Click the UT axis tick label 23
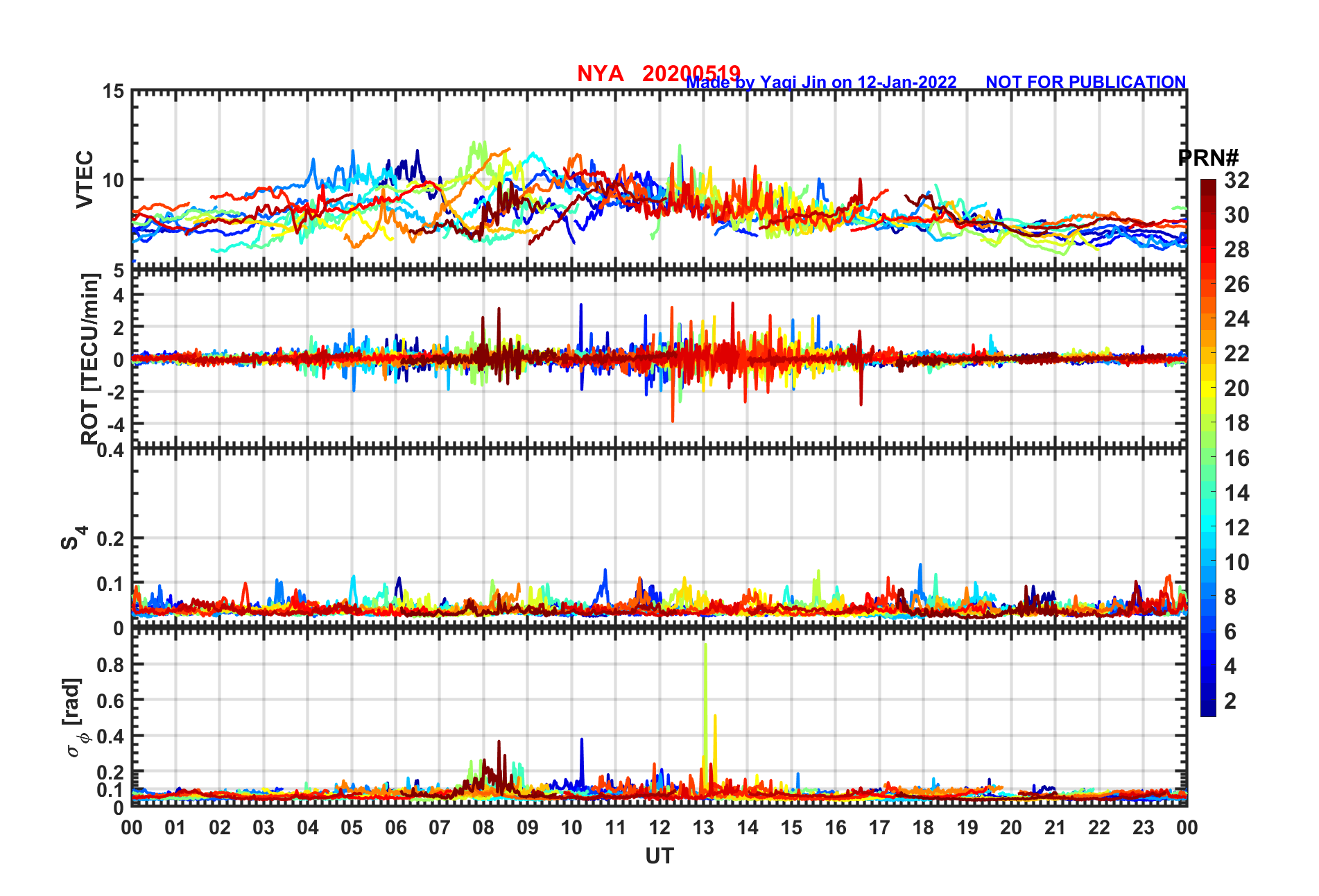Viewport: 1319px width, 896px height. [1144, 827]
